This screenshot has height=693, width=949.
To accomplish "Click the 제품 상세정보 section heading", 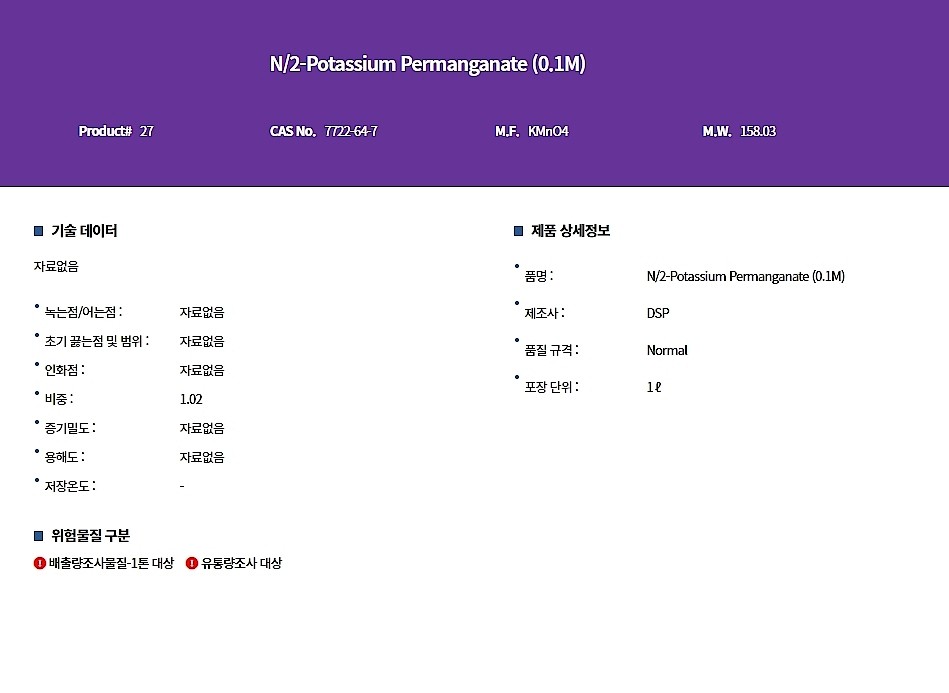I will pyautogui.click(x=571, y=231).
